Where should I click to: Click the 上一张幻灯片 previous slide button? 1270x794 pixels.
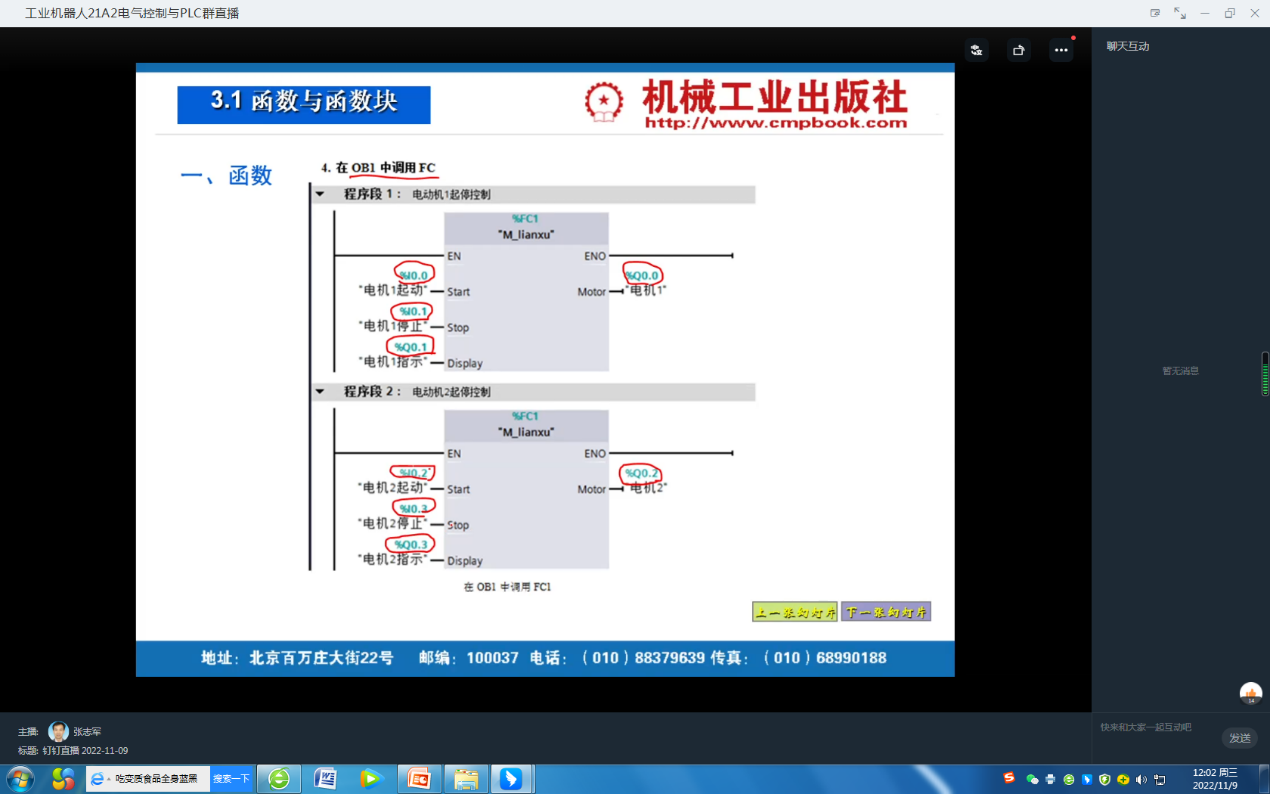click(x=794, y=612)
